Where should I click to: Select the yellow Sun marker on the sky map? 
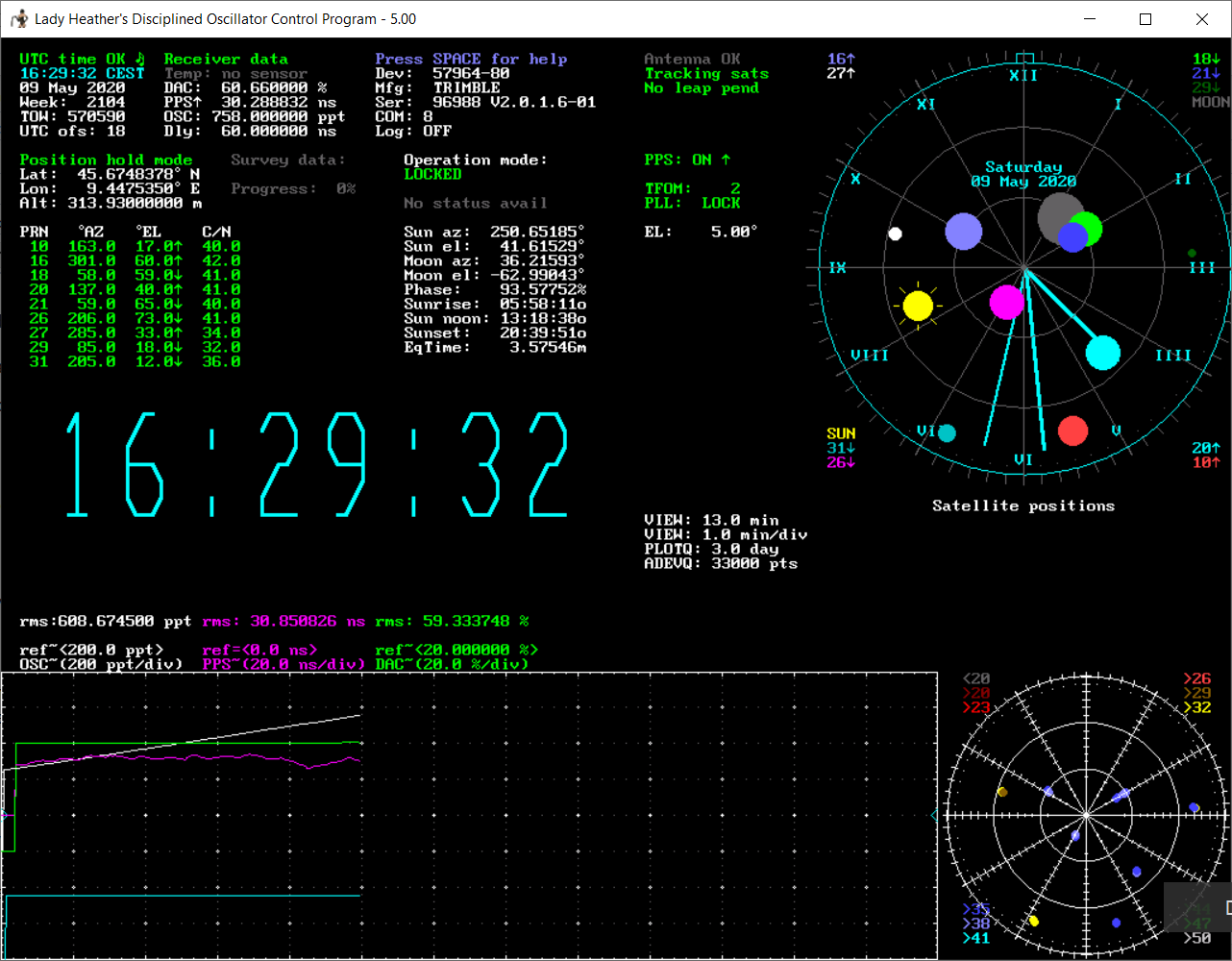pyautogui.click(x=918, y=306)
